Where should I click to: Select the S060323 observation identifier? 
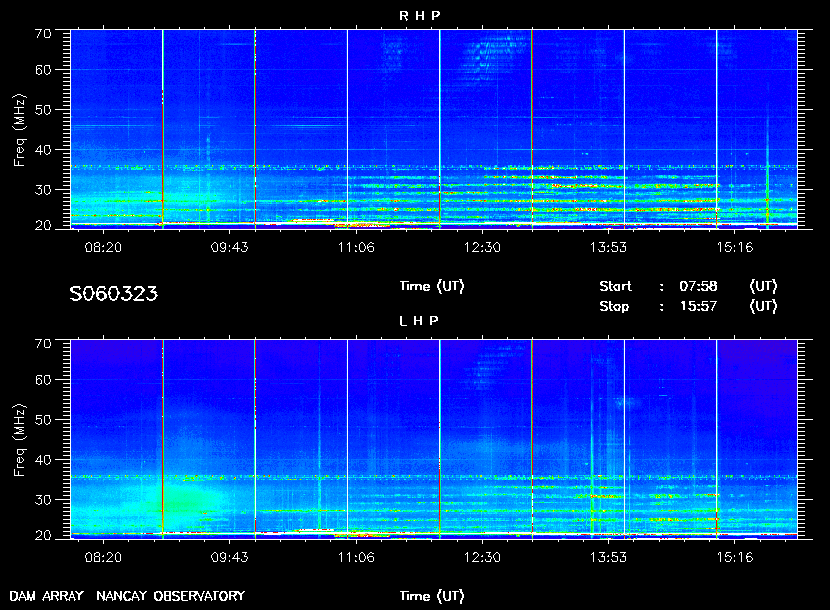click(x=113, y=294)
